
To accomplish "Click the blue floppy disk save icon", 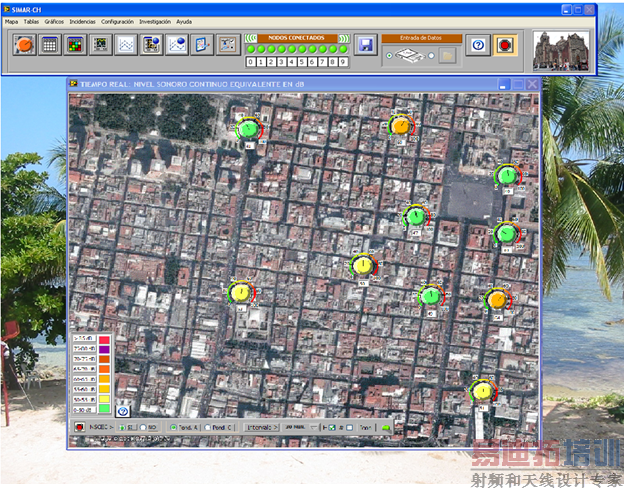I will (x=365, y=45).
